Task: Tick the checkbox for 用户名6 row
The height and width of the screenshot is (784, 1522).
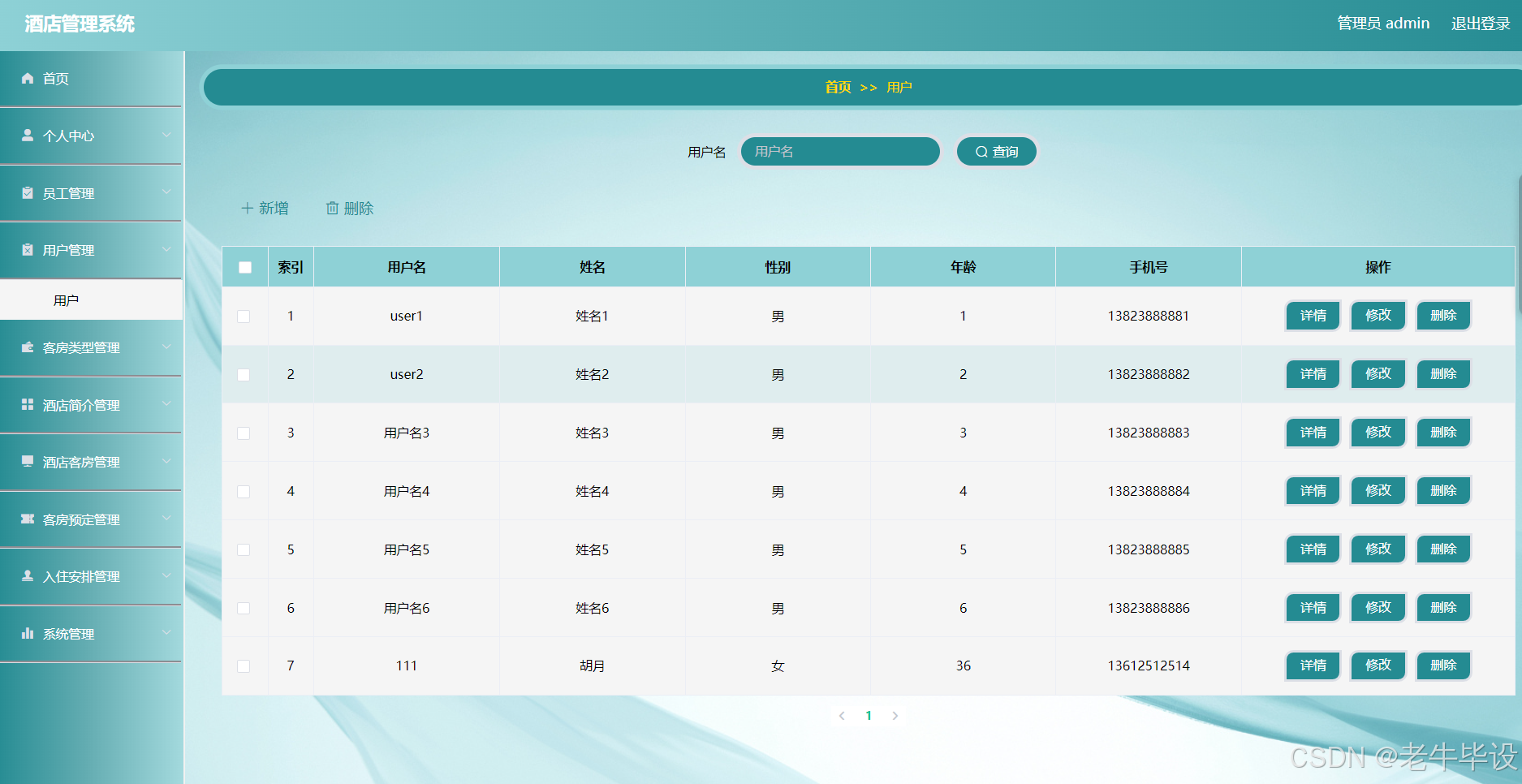Action: click(x=244, y=609)
